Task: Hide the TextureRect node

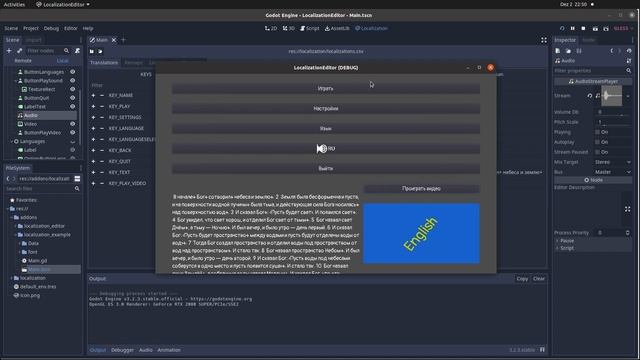Action: [73, 89]
